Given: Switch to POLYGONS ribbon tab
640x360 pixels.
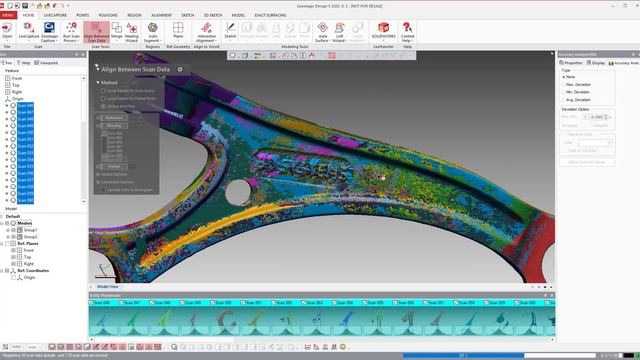Looking at the screenshot, I should [108, 15].
